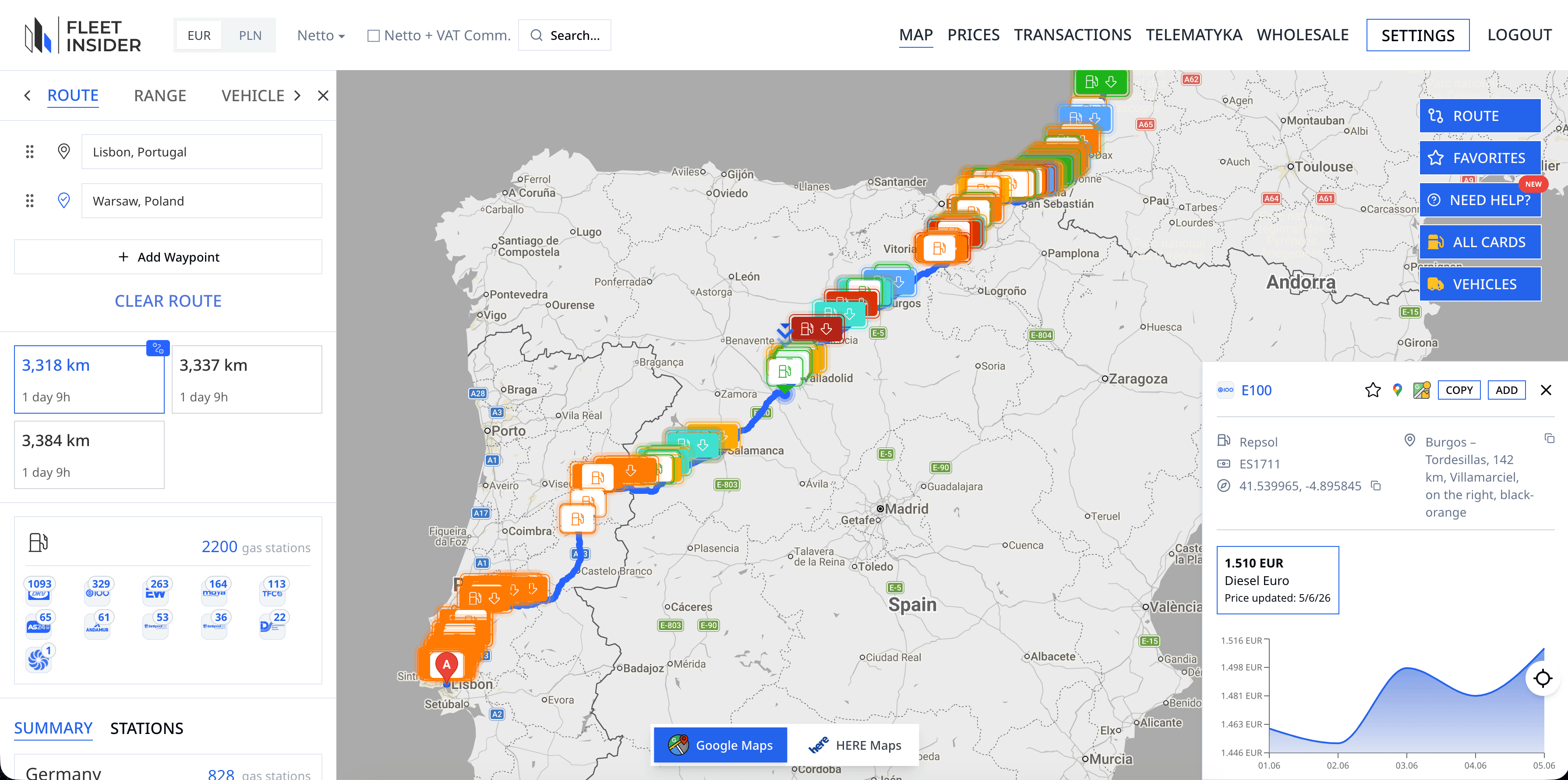Open station in Google Maps pin icon
This screenshot has width=1568, height=780.
point(1398,390)
